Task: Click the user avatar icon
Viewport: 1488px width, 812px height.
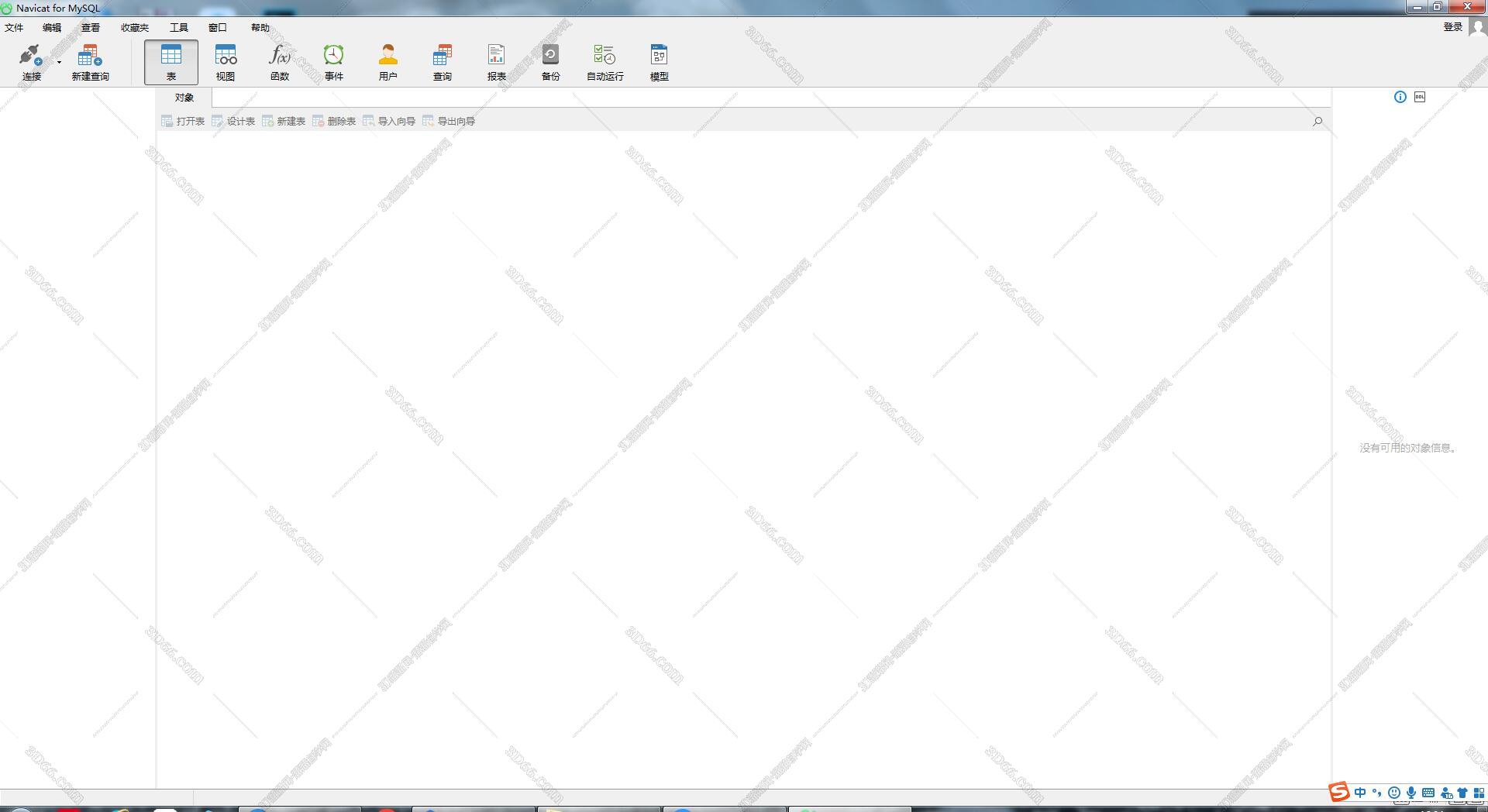Action: [x=1478, y=27]
